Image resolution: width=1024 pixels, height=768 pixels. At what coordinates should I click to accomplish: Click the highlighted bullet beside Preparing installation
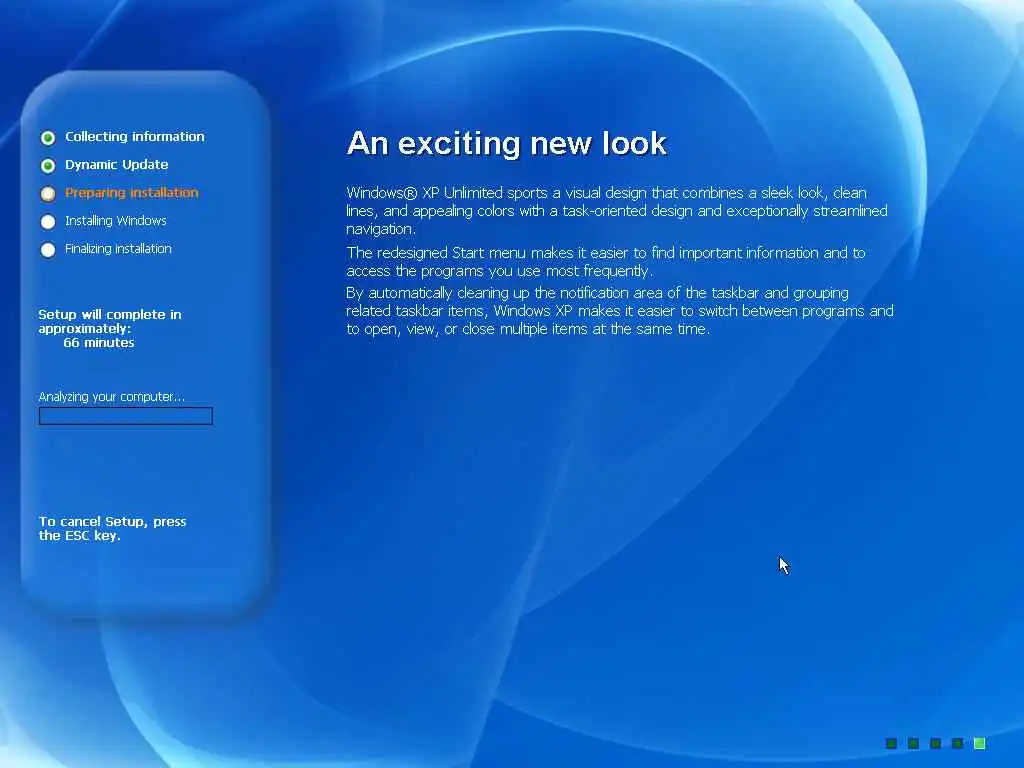point(48,194)
